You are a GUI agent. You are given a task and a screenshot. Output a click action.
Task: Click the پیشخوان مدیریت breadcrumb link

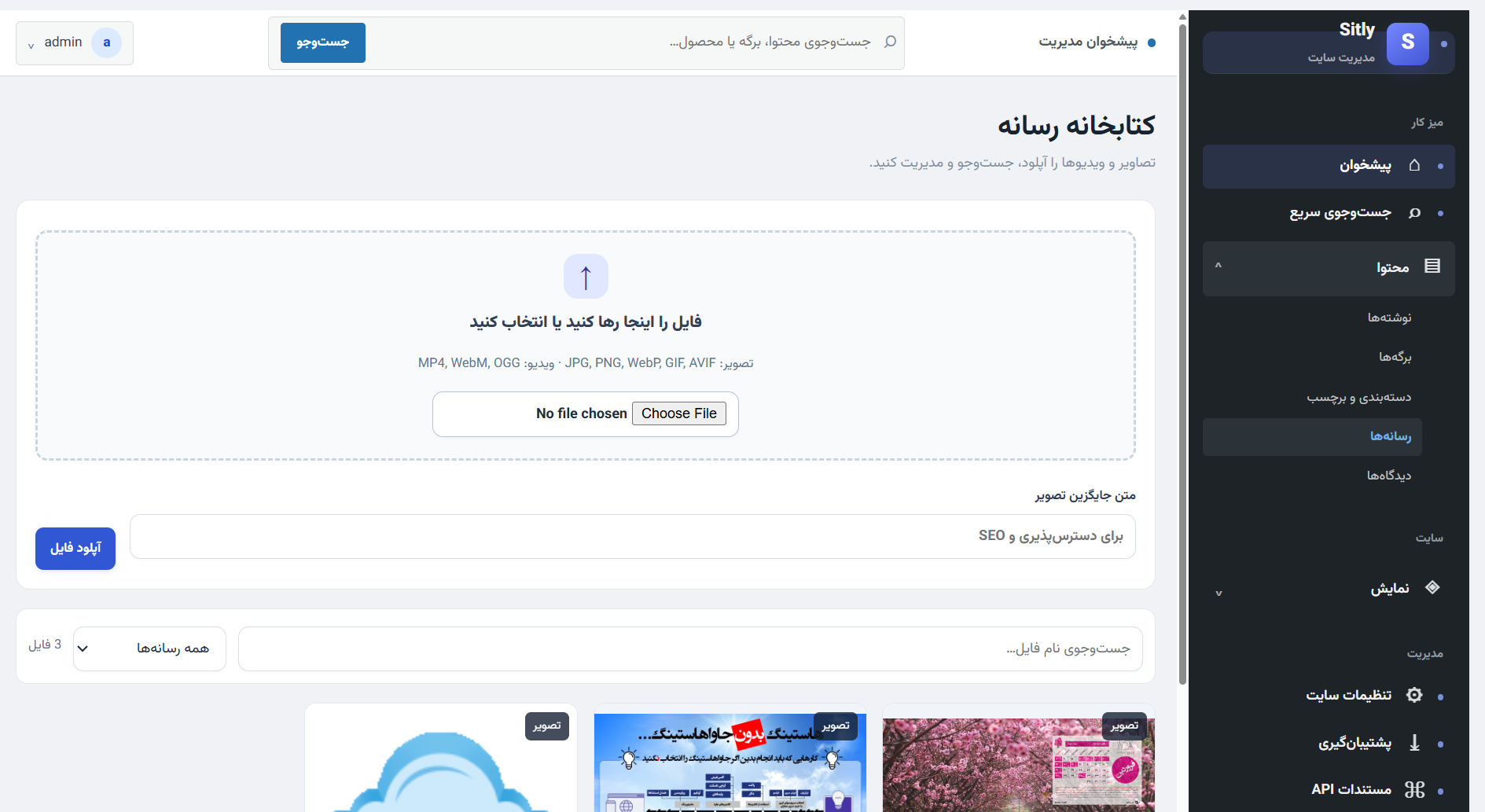(x=1088, y=42)
